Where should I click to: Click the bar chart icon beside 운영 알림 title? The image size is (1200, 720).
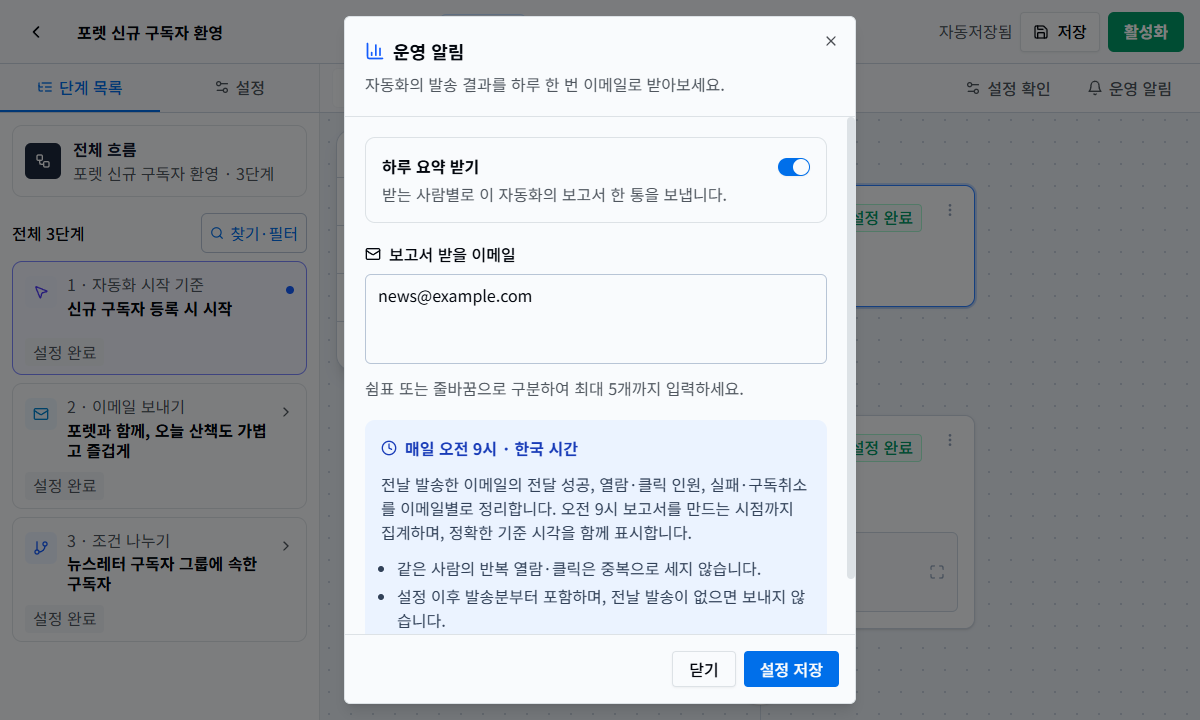coord(374,51)
